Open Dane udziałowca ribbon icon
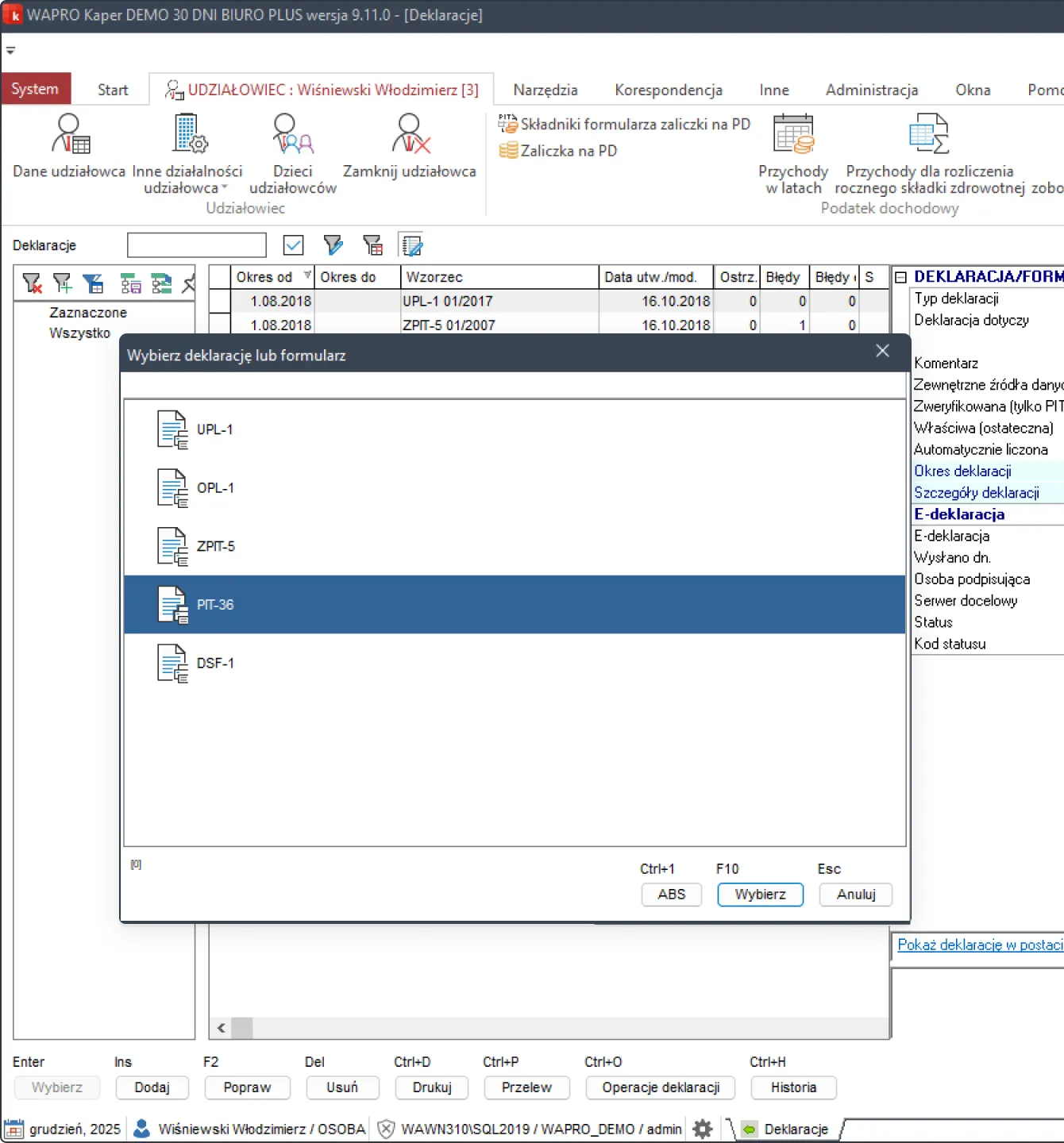The width and height of the screenshot is (1064, 1143). click(x=70, y=133)
